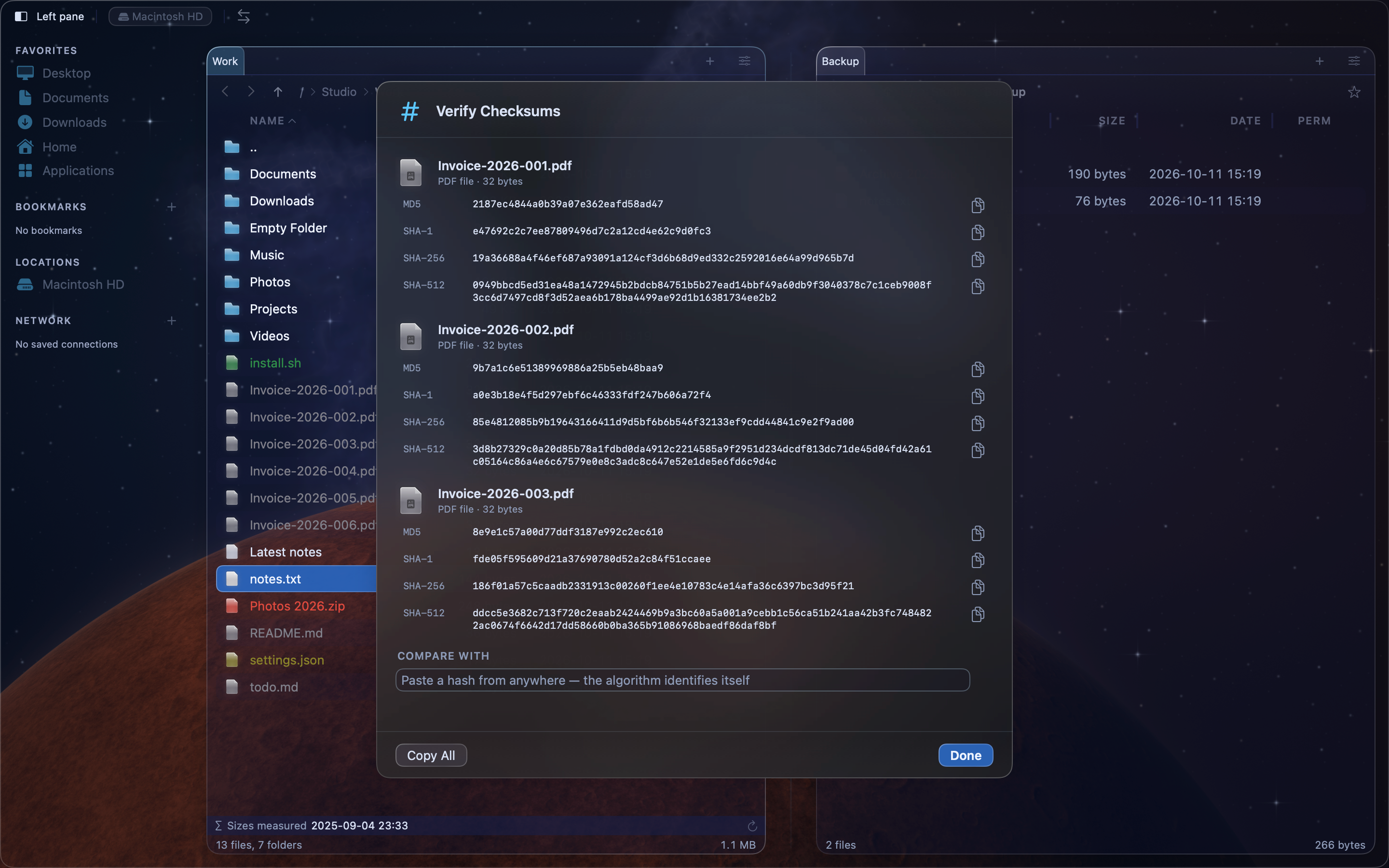The image size is (1389, 868).
Task: Open the Macintosh HD volume selector
Action: (160, 17)
